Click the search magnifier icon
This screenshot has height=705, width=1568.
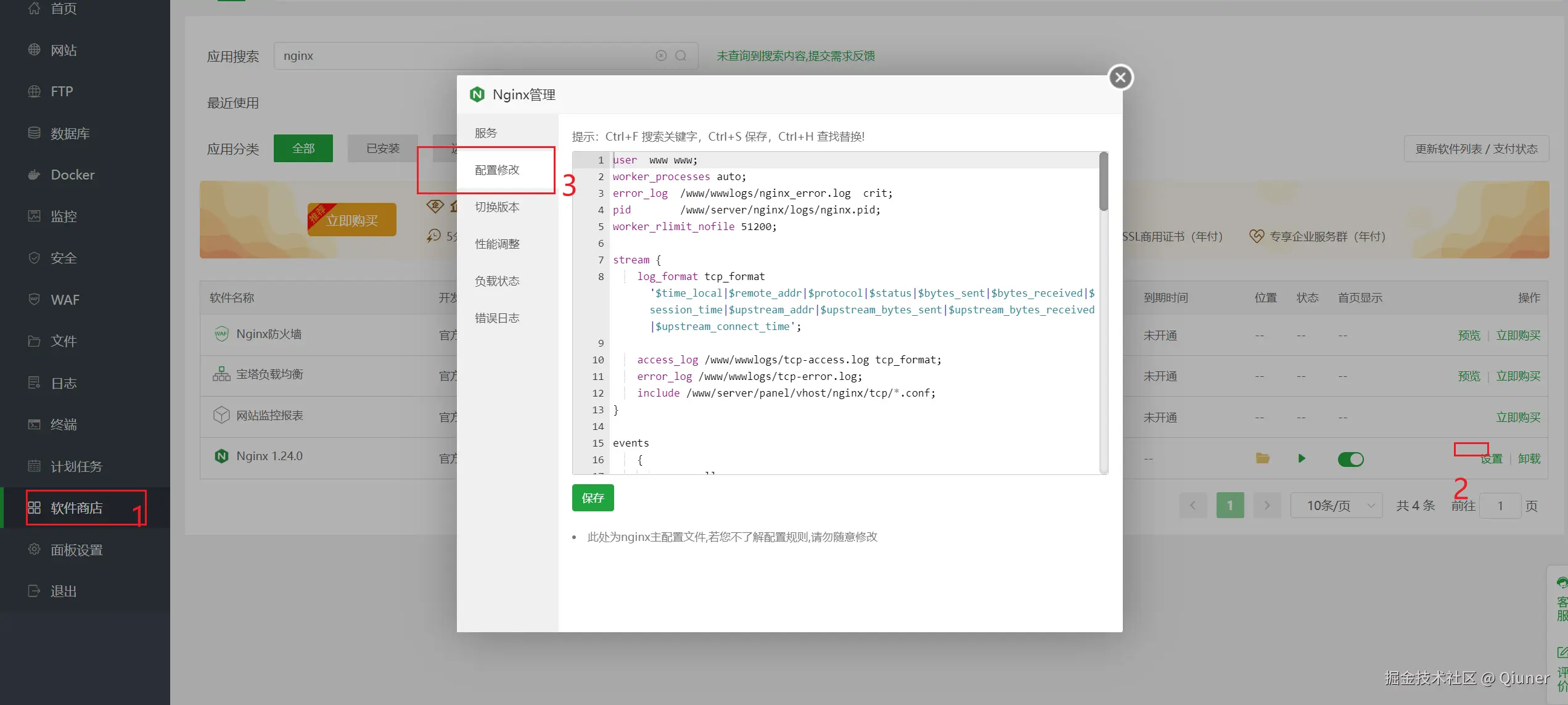[681, 56]
